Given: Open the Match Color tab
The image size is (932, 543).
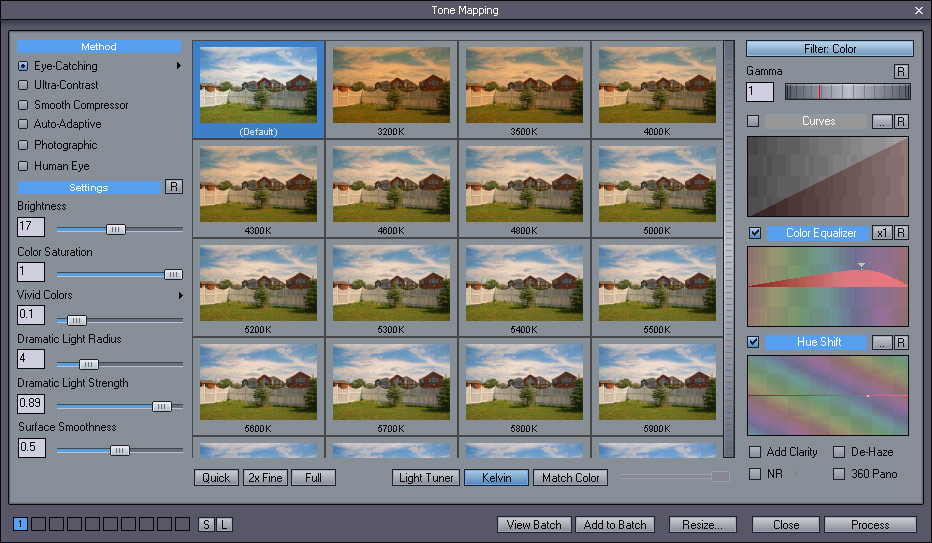Looking at the screenshot, I should tap(571, 478).
